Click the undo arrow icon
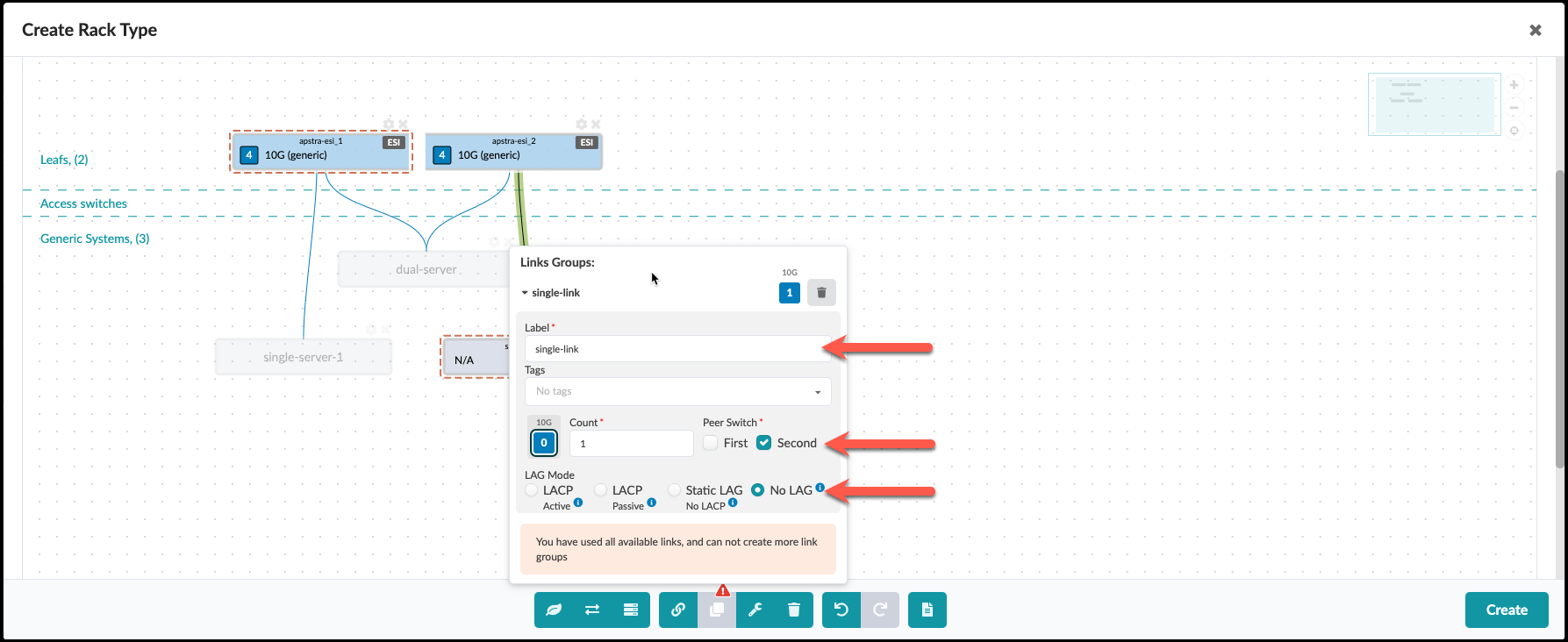The width and height of the screenshot is (1568, 642). (x=841, y=610)
